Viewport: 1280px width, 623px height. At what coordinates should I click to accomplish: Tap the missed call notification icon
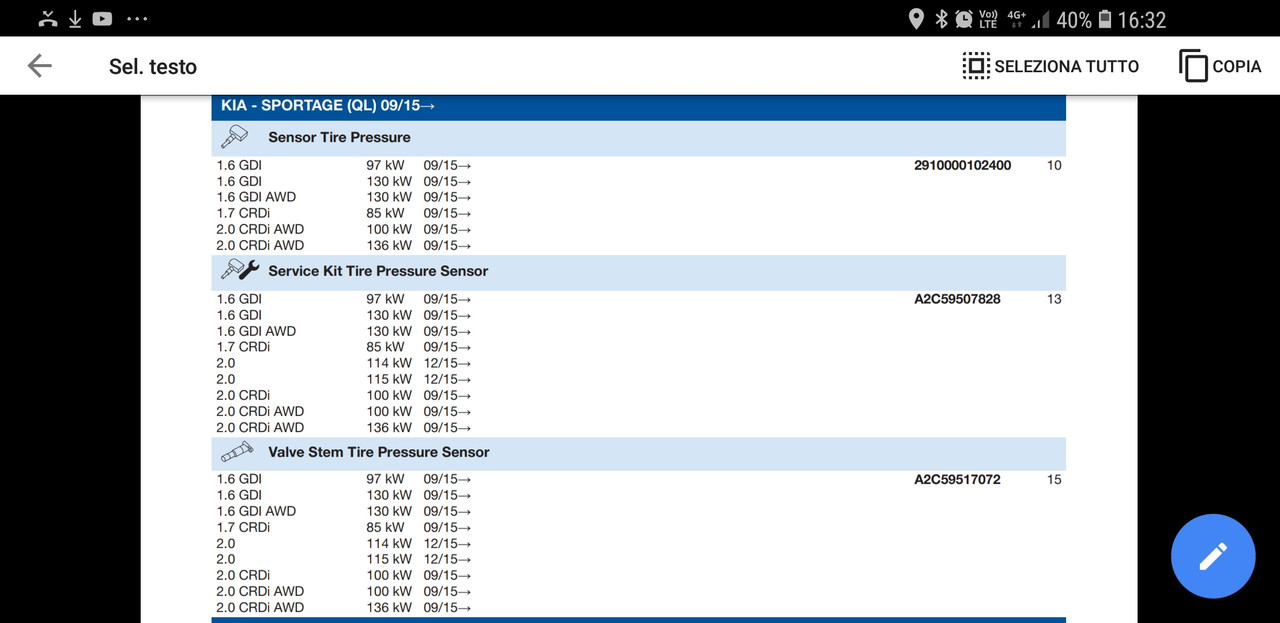(47, 18)
